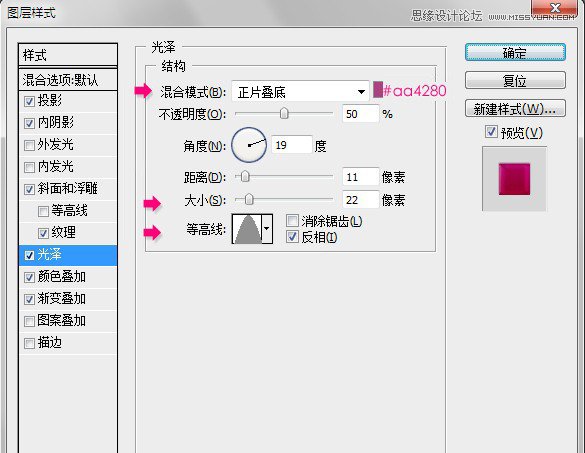Toggle the 颜色叠加 checkbox
The height and width of the screenshot is (453, 585).
[29, 277]
